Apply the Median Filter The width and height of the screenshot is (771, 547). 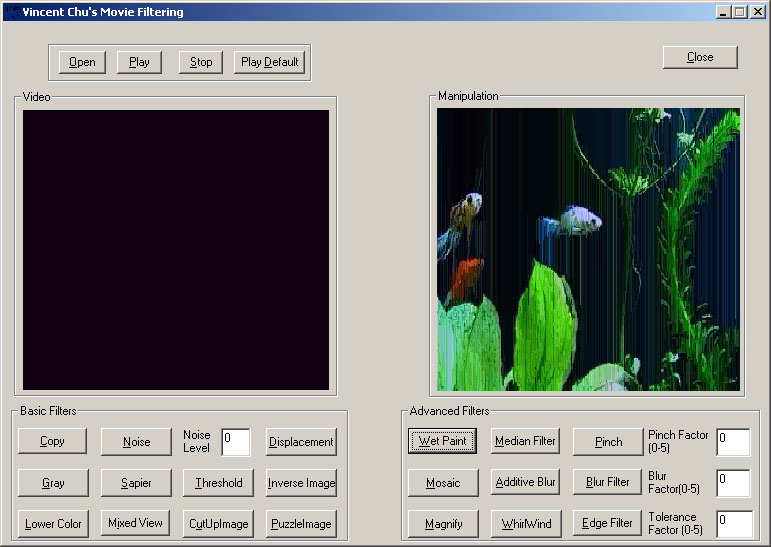point(525,441)
